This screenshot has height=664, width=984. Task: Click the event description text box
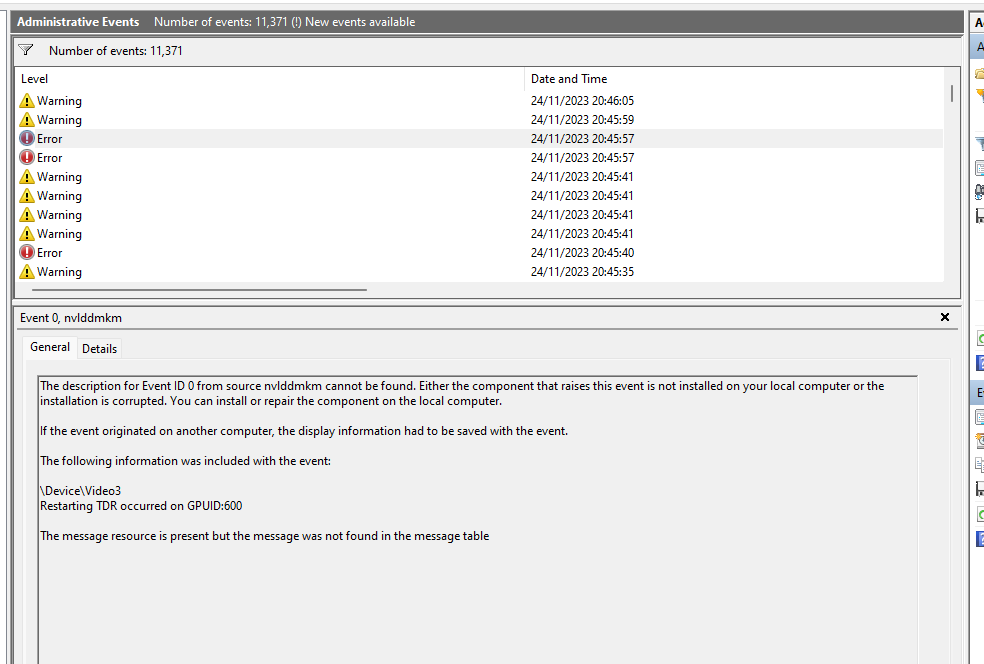[x=477, y=520]
